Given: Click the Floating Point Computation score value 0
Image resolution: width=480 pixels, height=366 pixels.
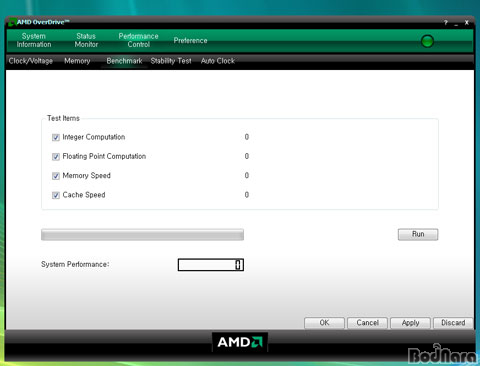Looking at the screenshot, I should (x=247, y=156).
